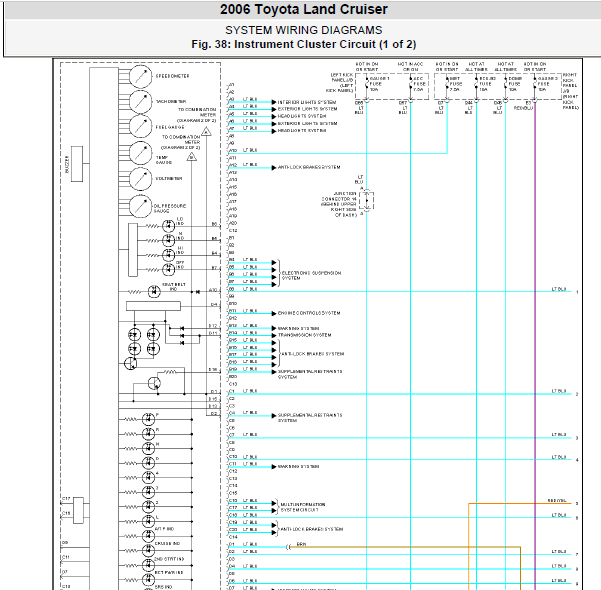
Task: Click the temp gauge symbol
Action: (141, 153)
